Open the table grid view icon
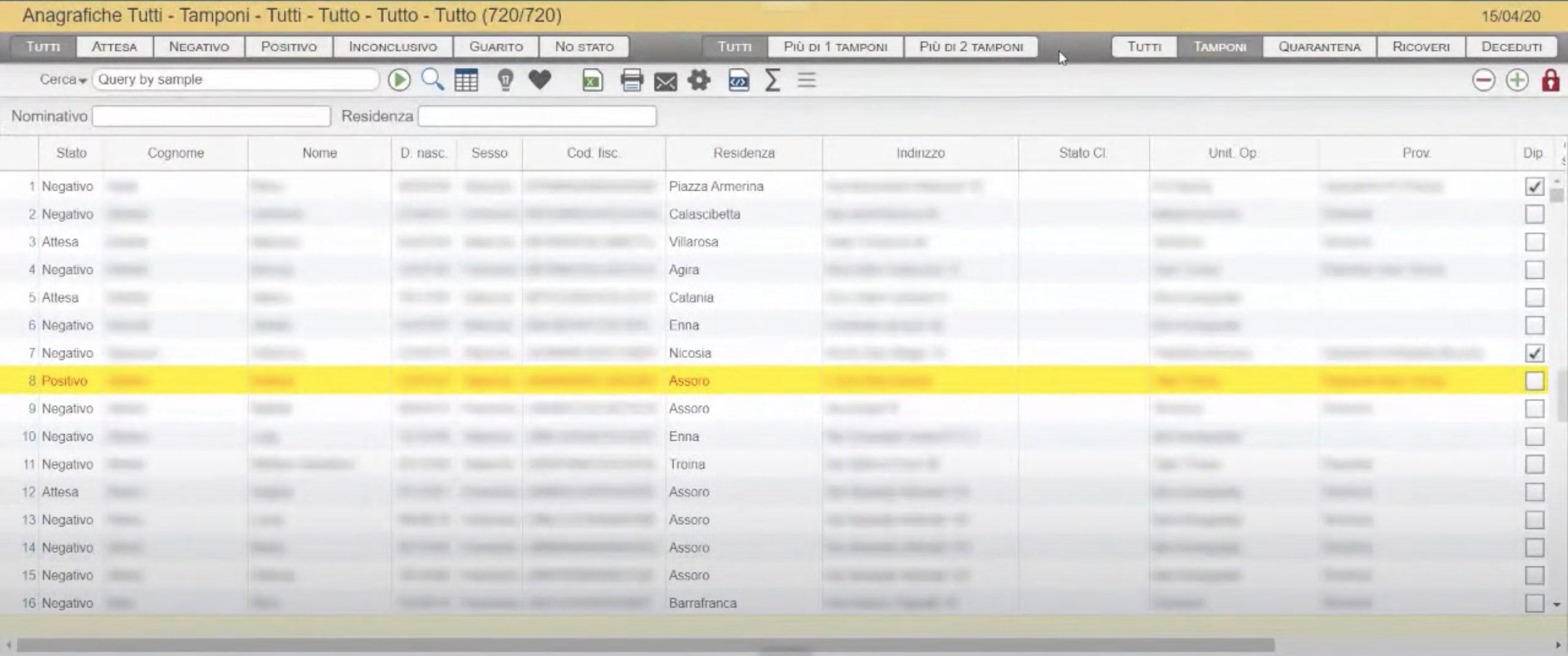Screen dimensions: 1568x656 466,81
